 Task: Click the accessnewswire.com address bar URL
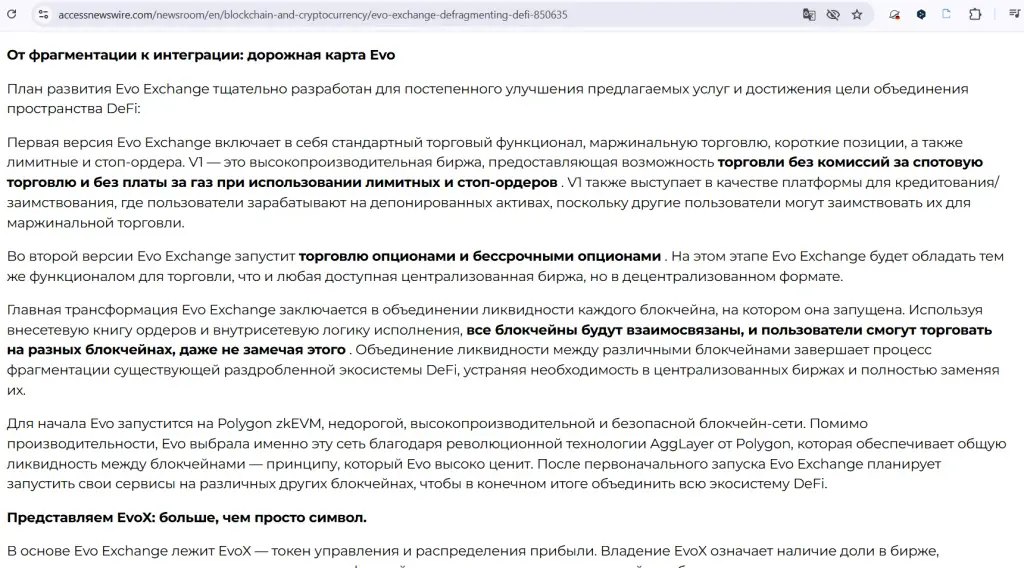(313, 14)
